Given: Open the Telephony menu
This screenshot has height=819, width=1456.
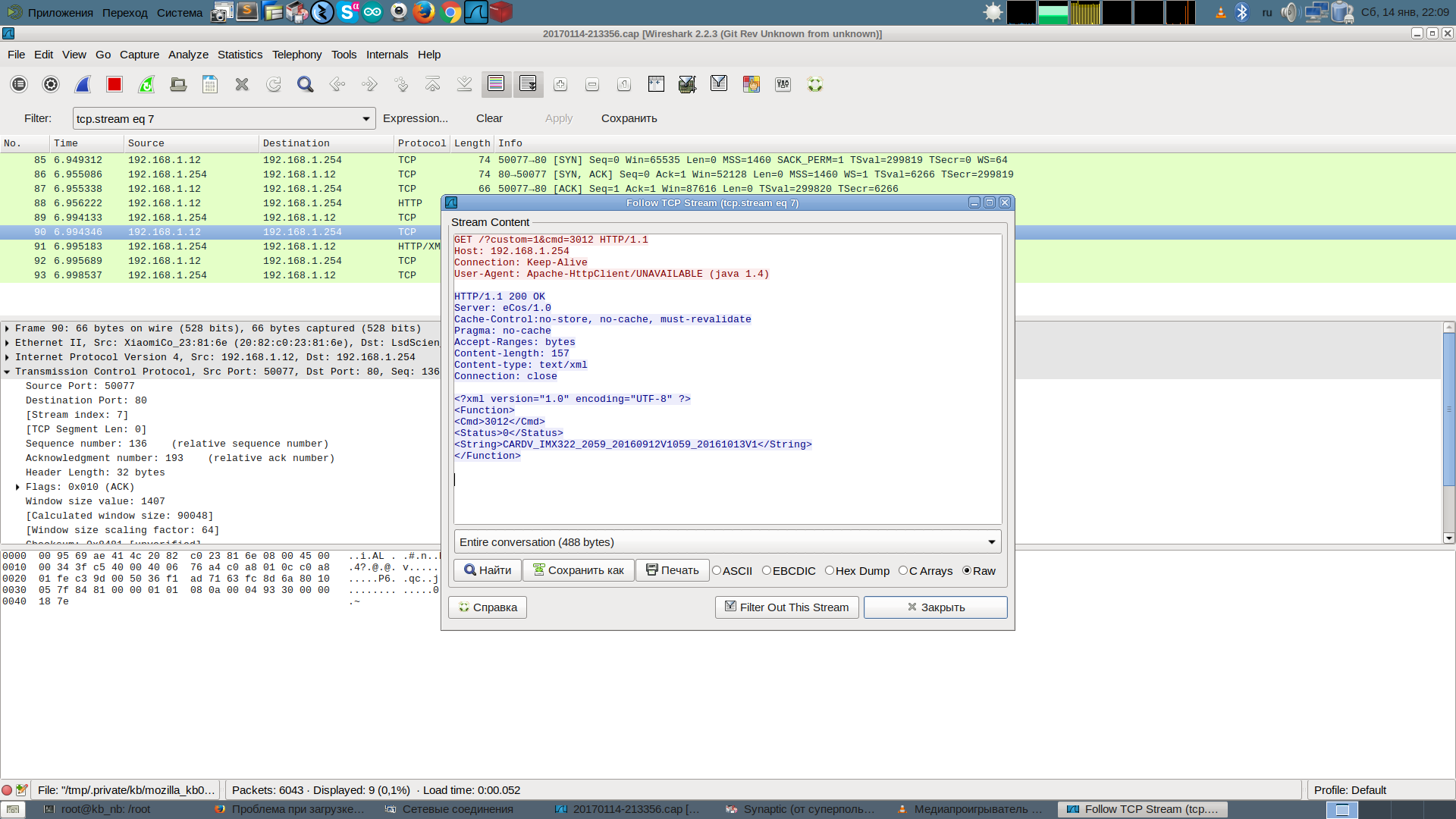Looking at the screenshot, I should coord(297,55).
